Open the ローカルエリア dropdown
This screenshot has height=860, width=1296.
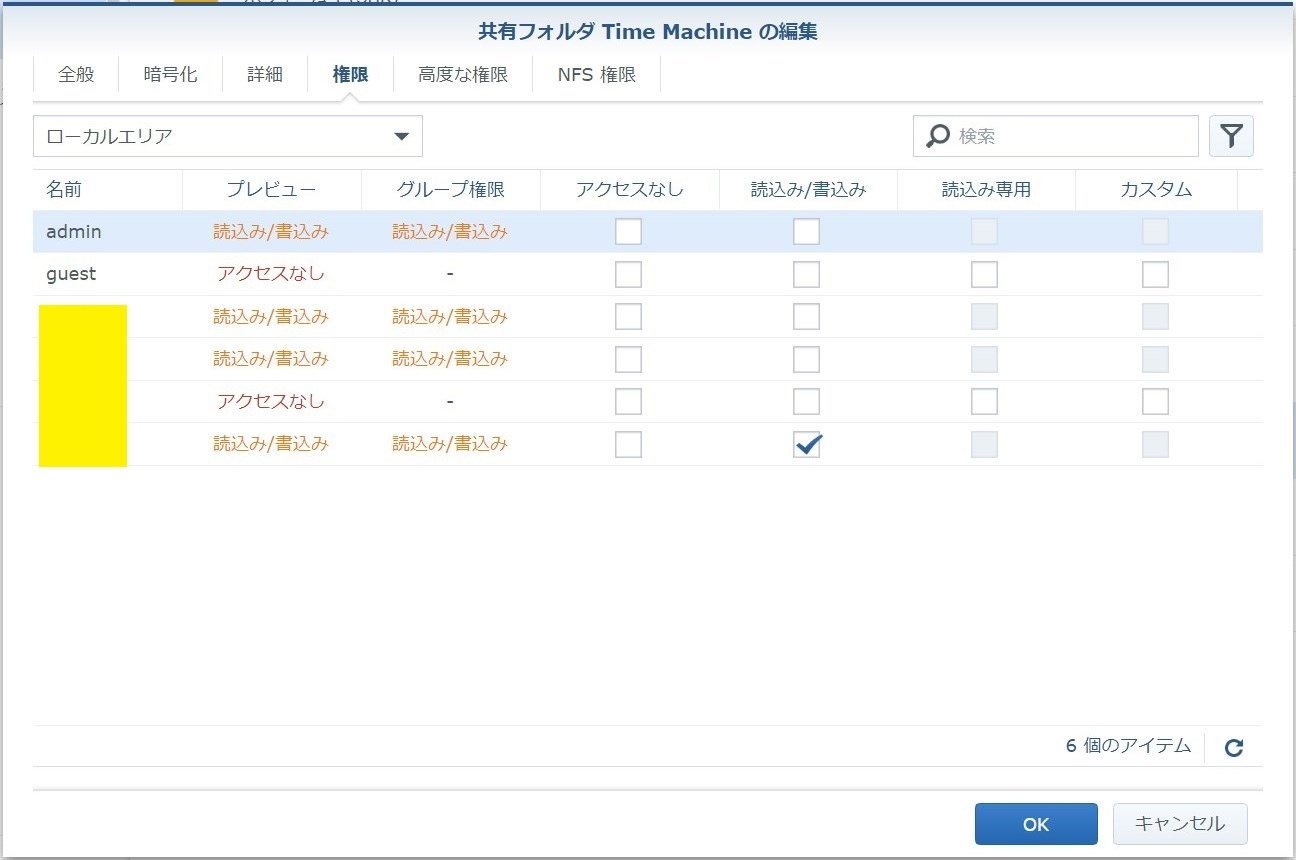click(x=228, y=136)
